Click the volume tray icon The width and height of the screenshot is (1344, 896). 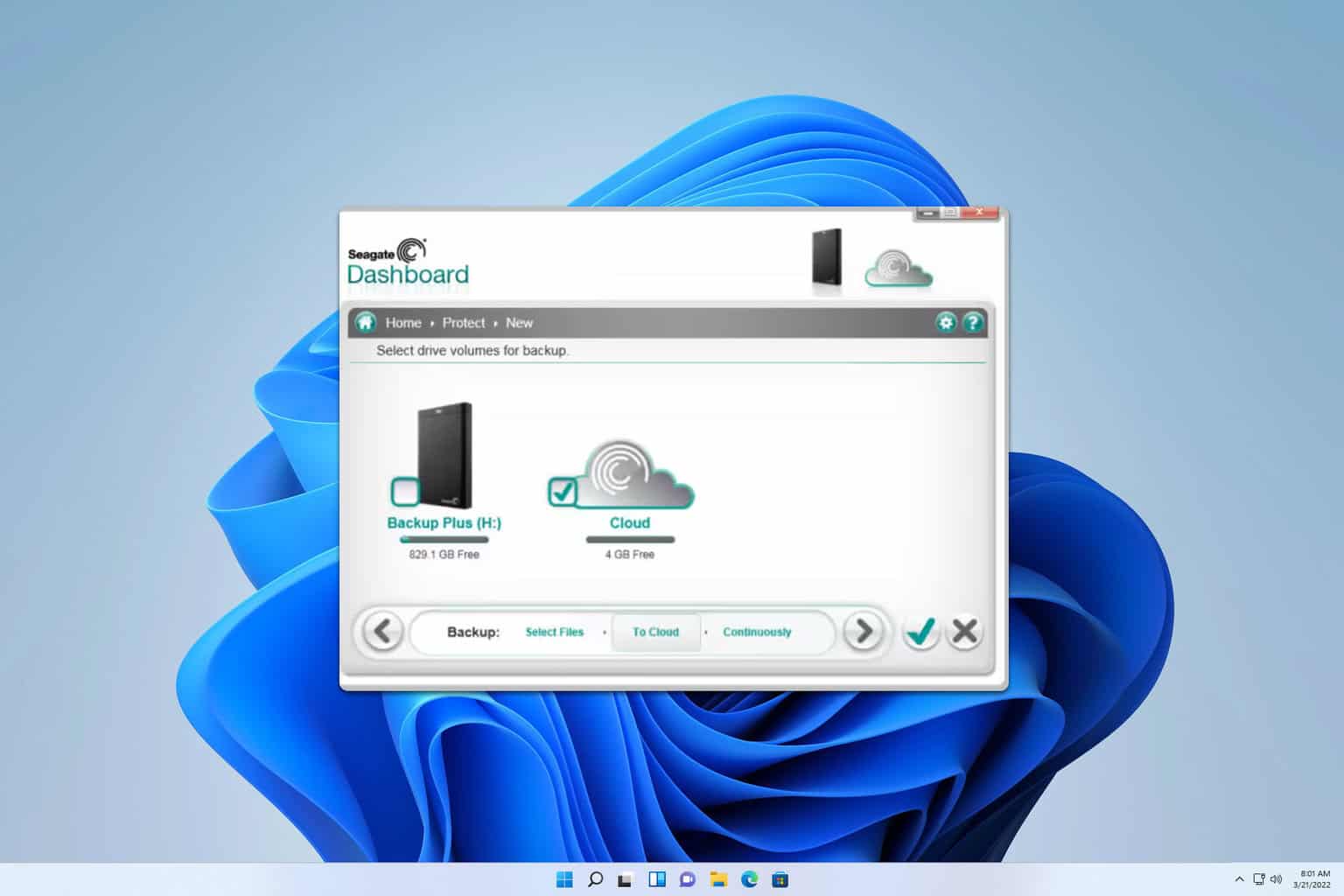(1276, 879)
